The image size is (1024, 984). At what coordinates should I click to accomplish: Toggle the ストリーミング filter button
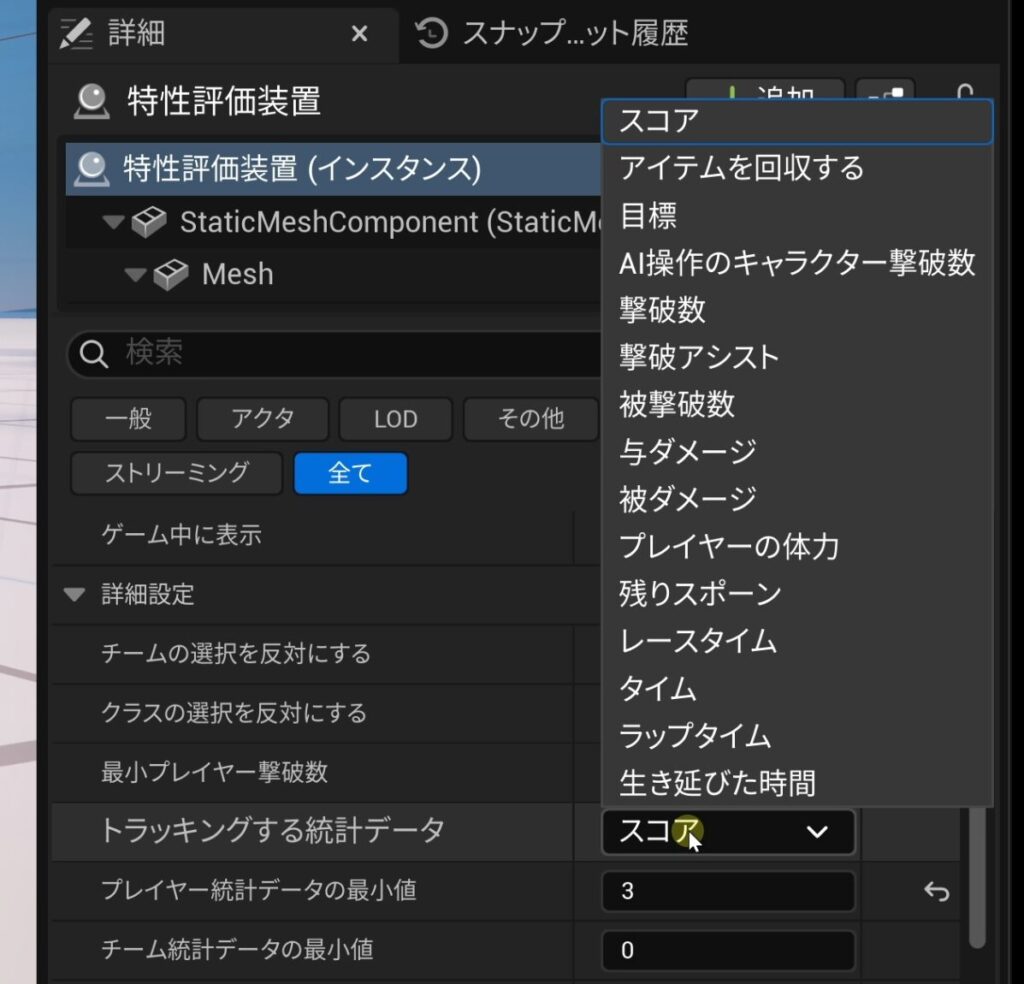(176, 473)
